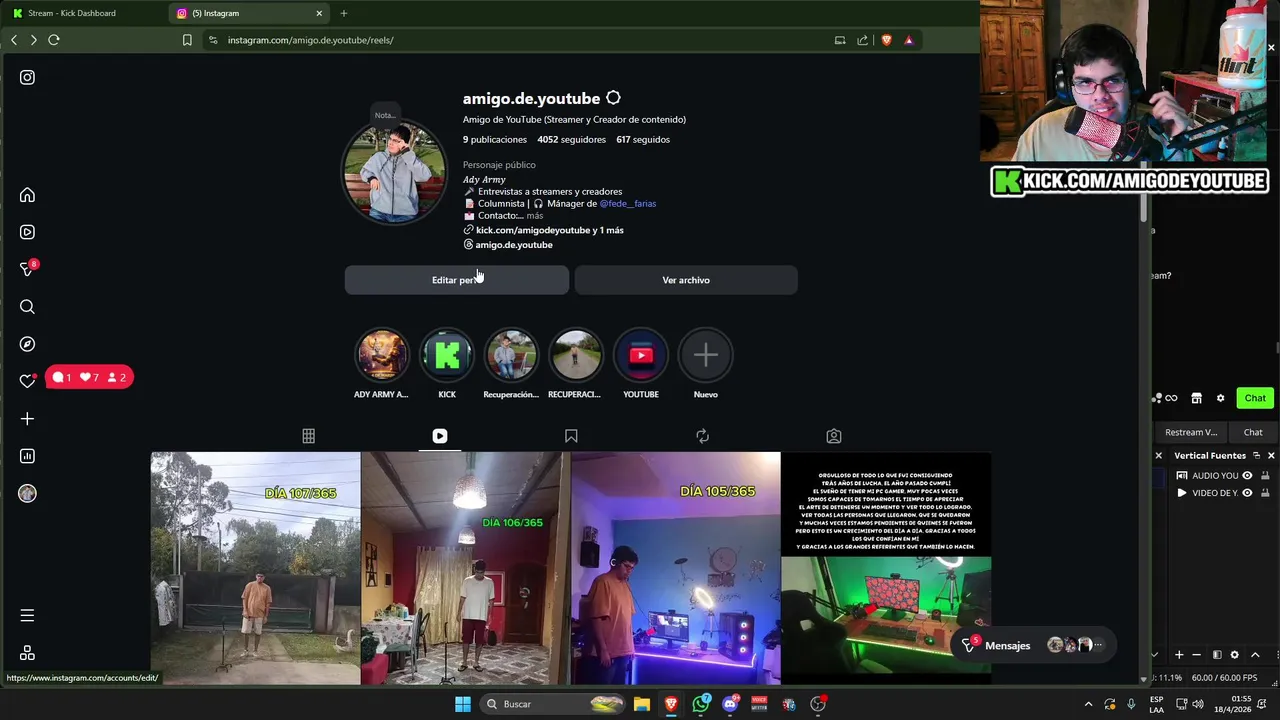Viewport: 1280px width, 720px height.
Task: Move source up arrow
Action: (x=1255, y=655)
